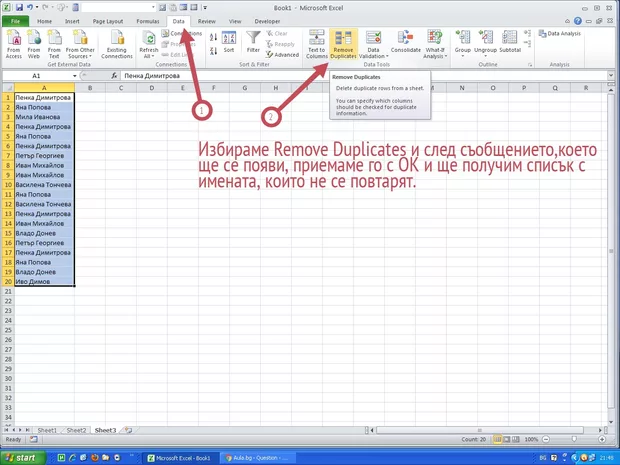620x465 pixels.
Task: Click the Advanced filter button
Action: pyautogui.click(x=283, y=55)
